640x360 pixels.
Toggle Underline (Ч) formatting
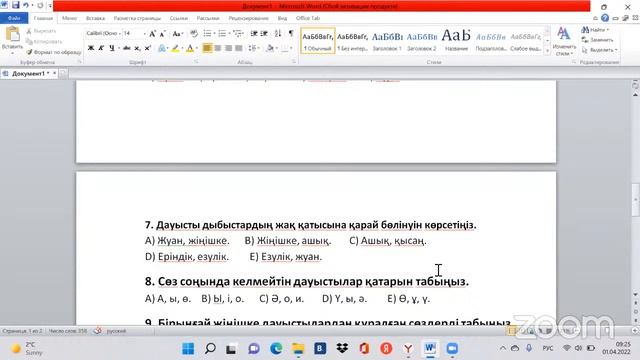111,48
